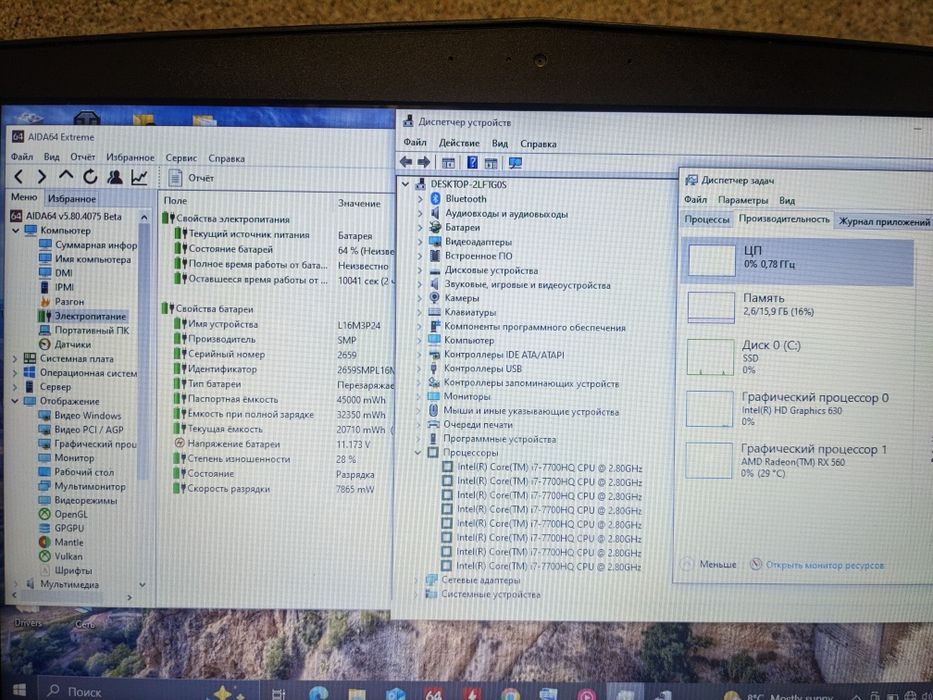Click Меньше button in Task Manager
Screen dimensions: 933x700
click(709, 564)
